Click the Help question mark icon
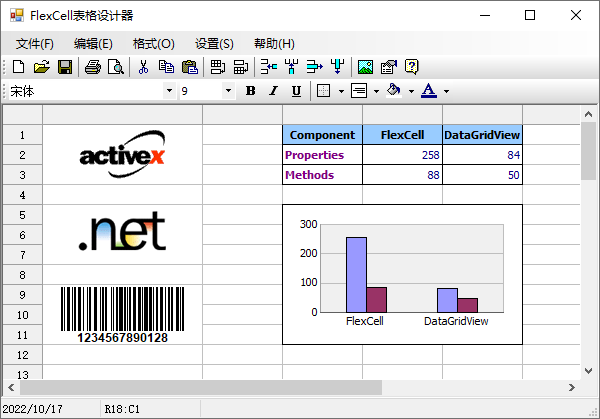600x419 pixels. coord(412,67)
